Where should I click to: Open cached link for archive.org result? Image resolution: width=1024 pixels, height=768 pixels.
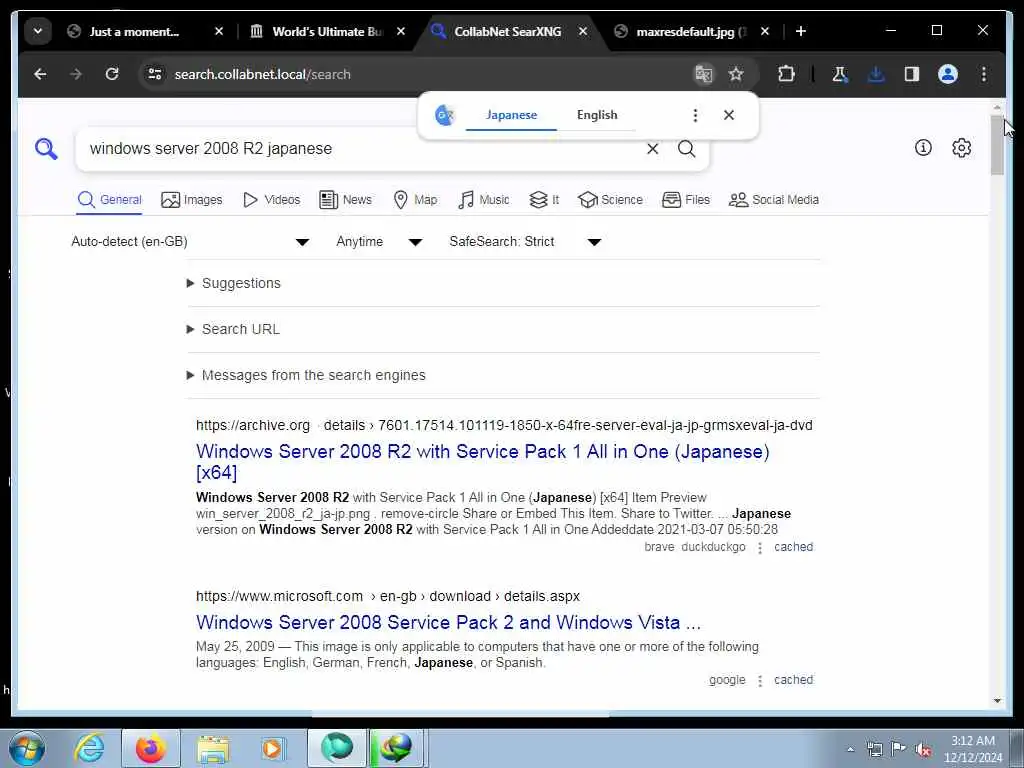coord(793,547)
